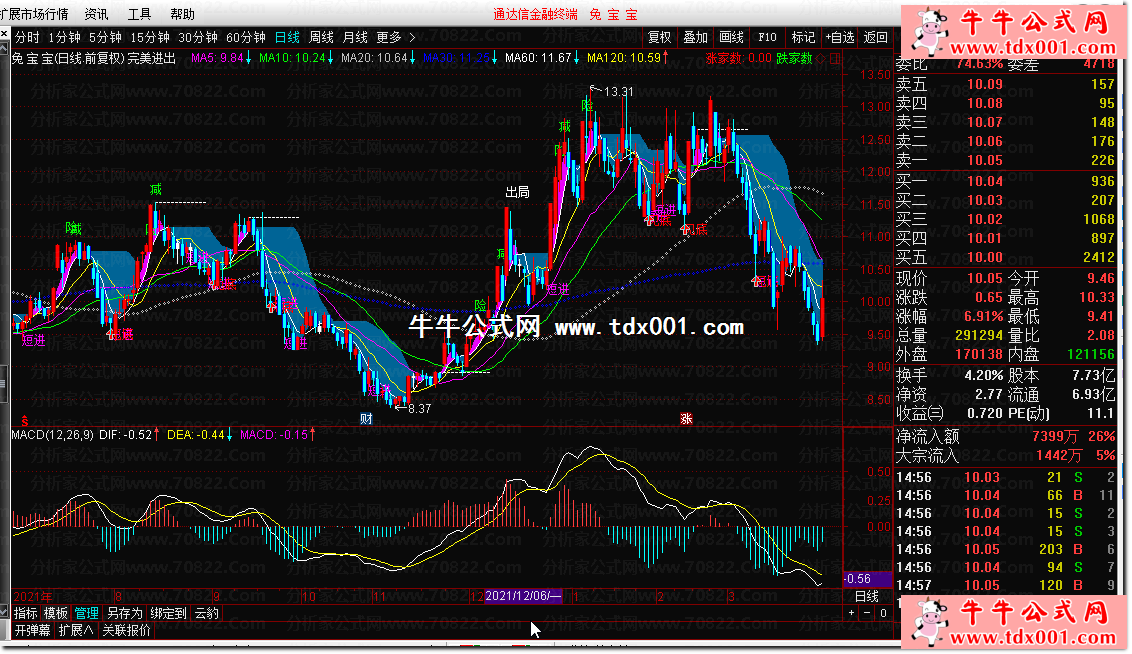1132x654 pixels.
Task: Click the MA60: 11.67 indicator value
Action: coord(538,58)
